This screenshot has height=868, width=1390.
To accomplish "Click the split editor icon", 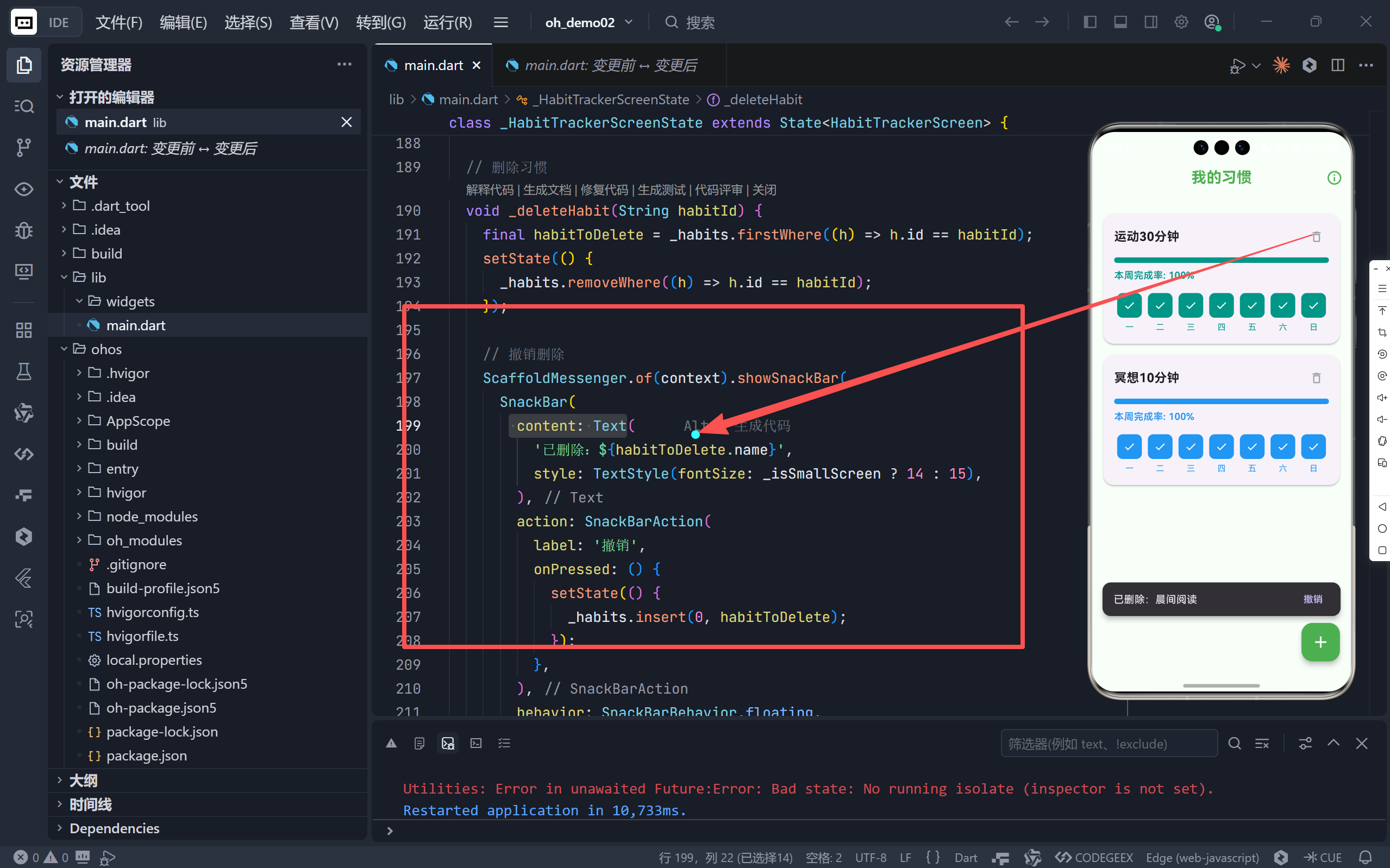I will click(x=1337, y=65).
